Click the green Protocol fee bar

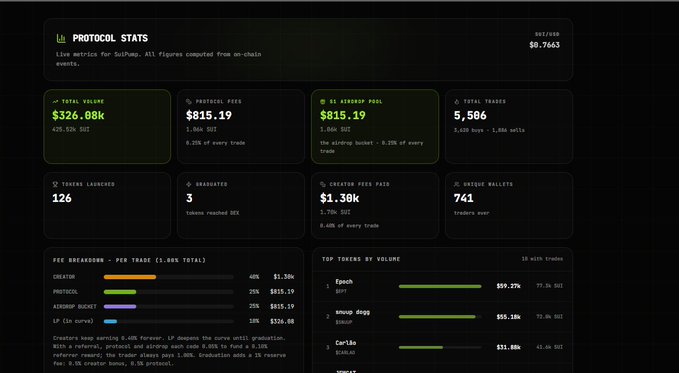(x=120, y=292)
